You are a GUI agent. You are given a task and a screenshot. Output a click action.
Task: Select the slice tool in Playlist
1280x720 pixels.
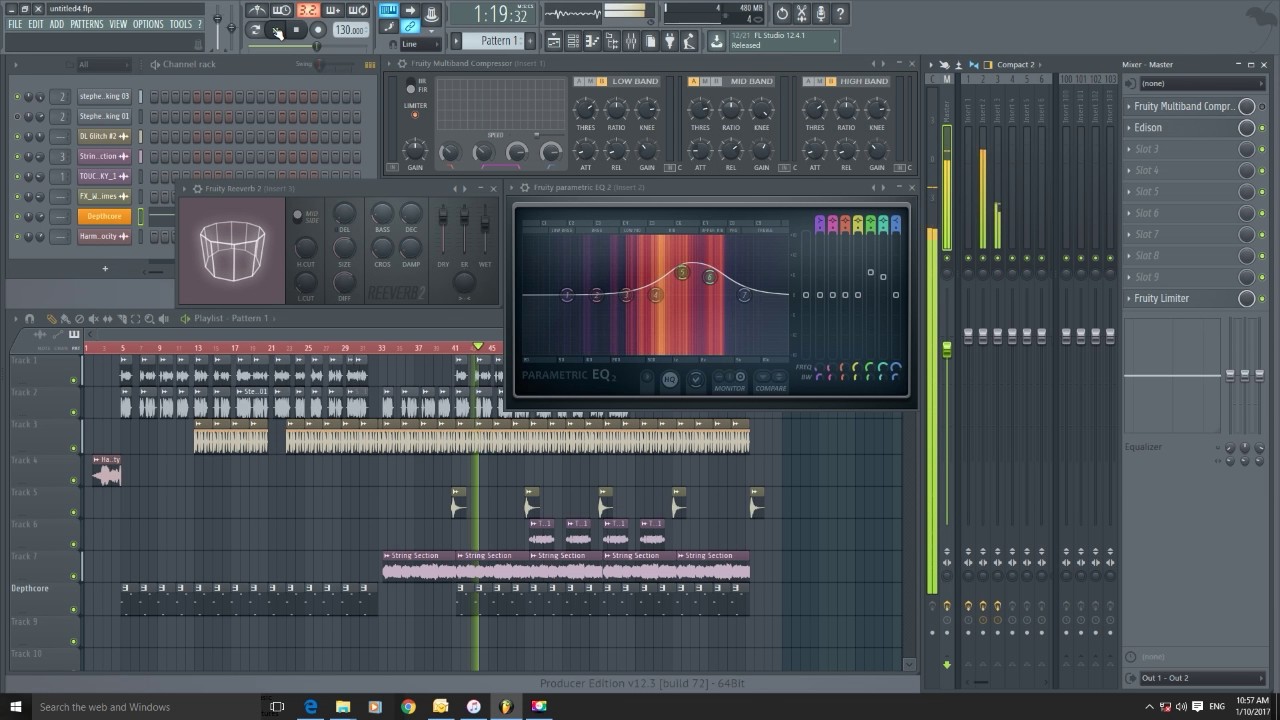click(x=122, y=319)
